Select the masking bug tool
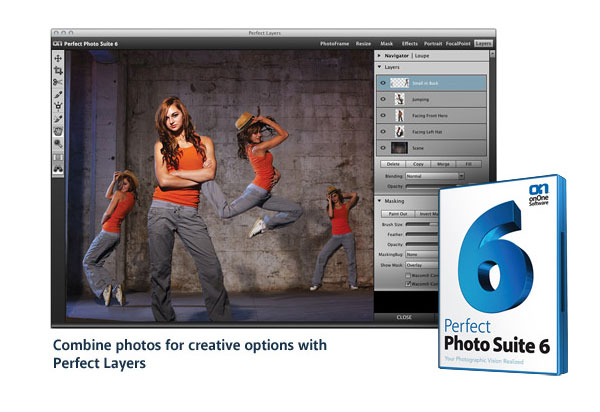This screenshot has height=412, width=600. [58, 106]
